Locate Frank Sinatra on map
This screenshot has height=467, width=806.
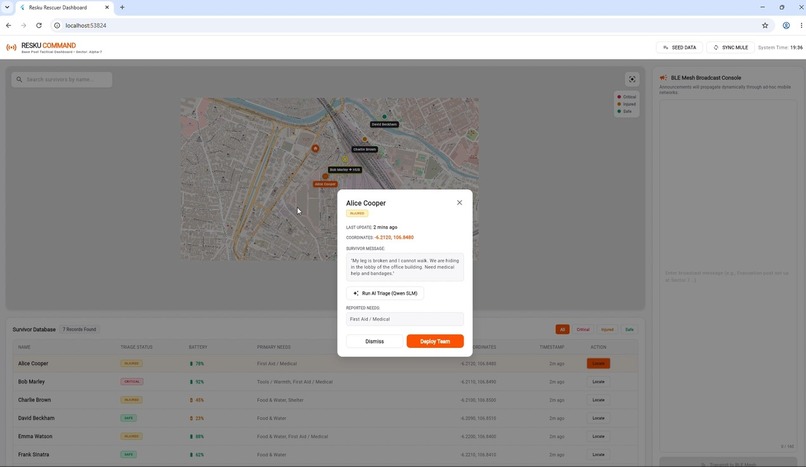tap(598, 454)
